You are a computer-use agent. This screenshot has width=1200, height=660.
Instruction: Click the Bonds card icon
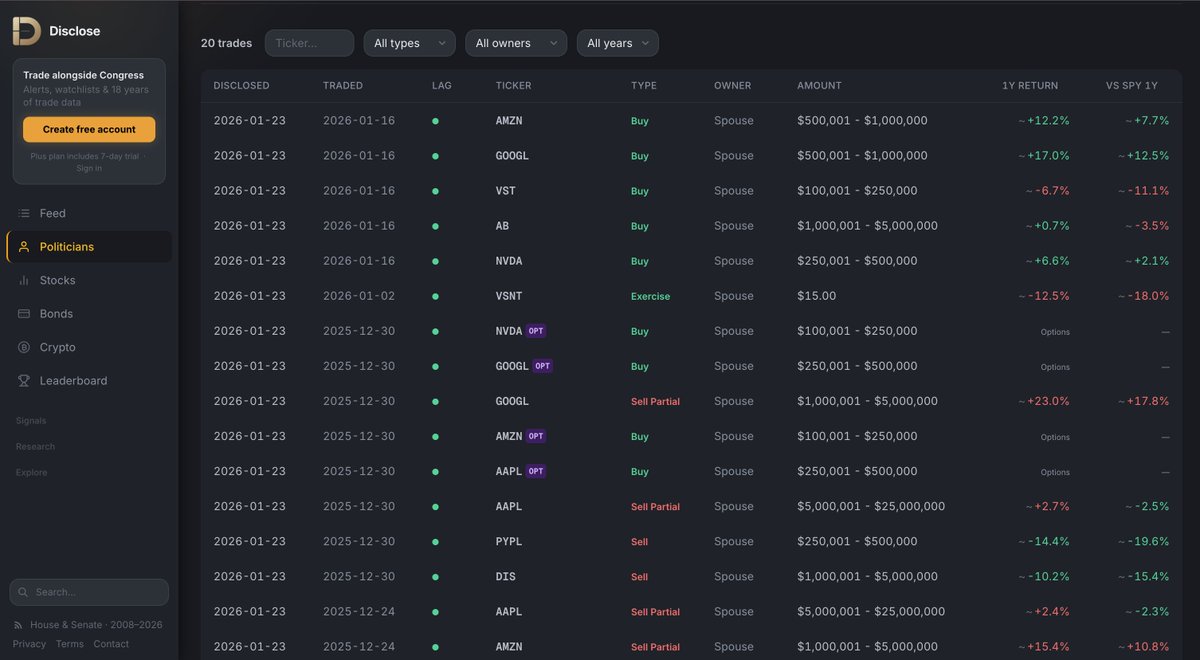(24, 314)
